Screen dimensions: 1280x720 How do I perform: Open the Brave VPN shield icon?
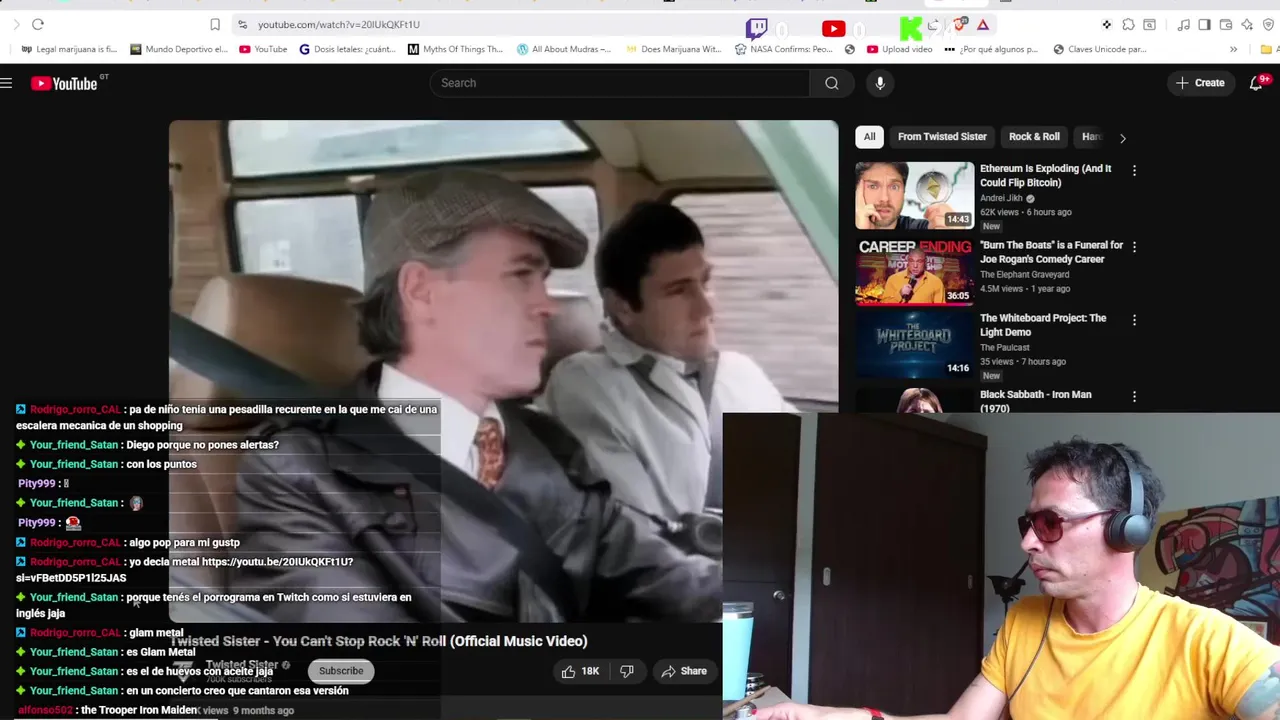[x=1267, y=25]
